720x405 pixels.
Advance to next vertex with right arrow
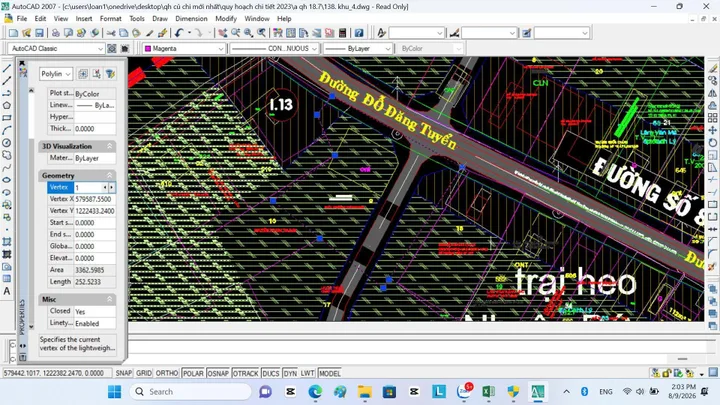[111, 187]
